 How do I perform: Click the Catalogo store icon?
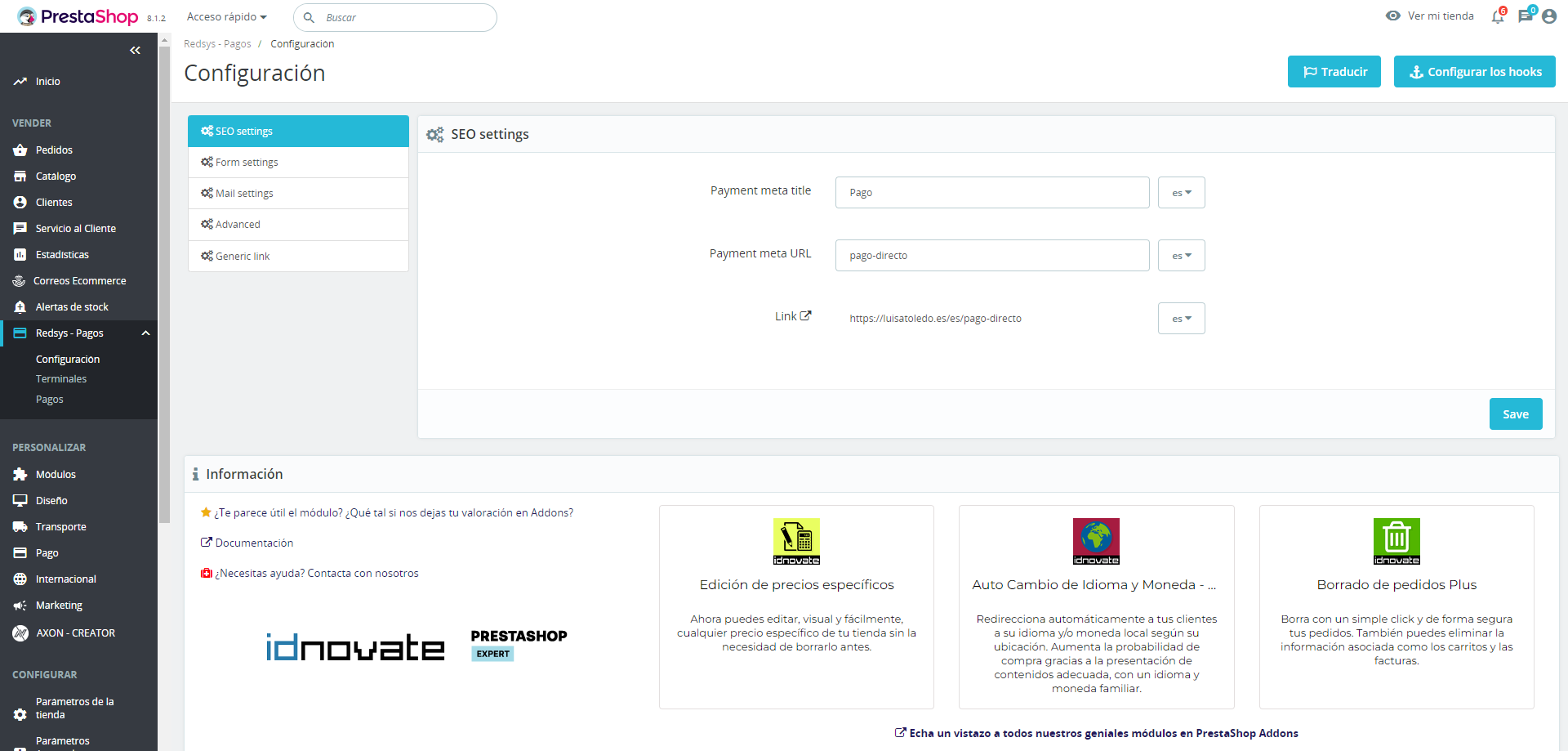(20, 177)
